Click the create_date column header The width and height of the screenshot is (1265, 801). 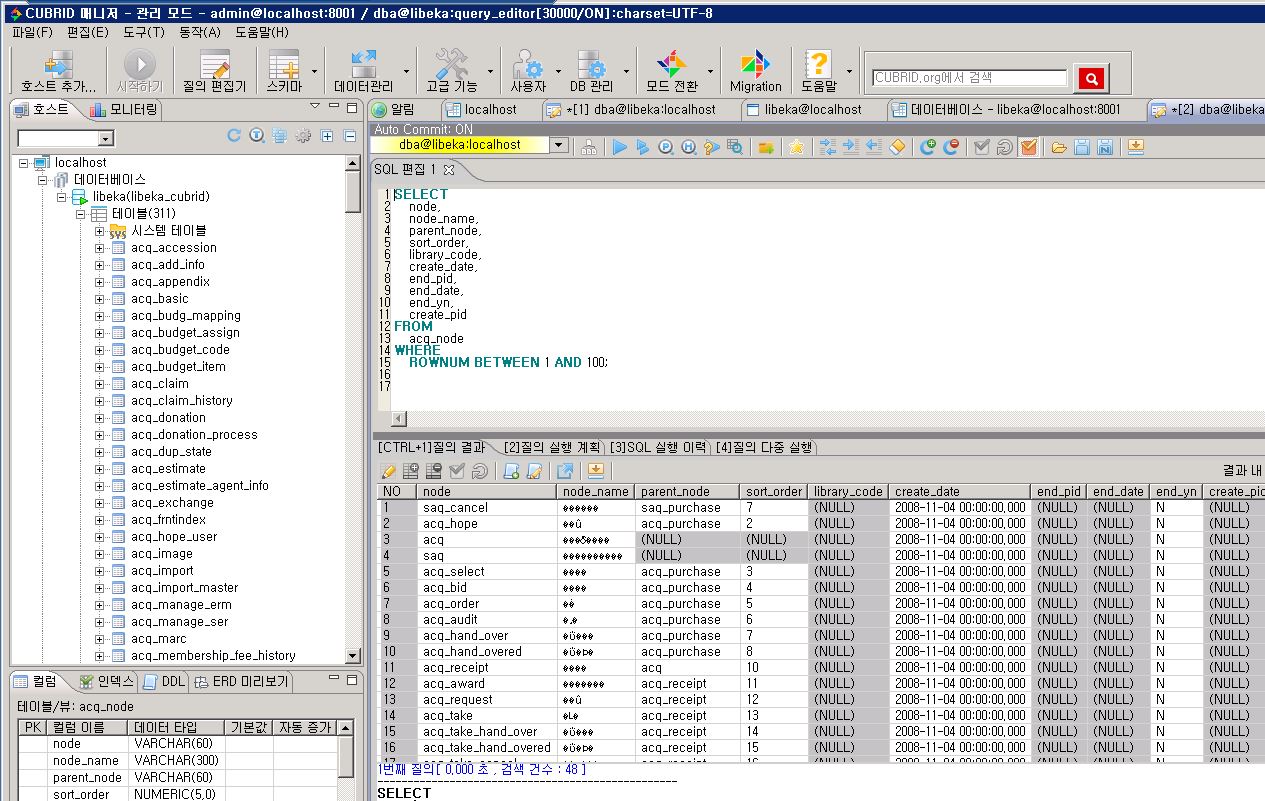pyautogui.click(x=927, y=491)
